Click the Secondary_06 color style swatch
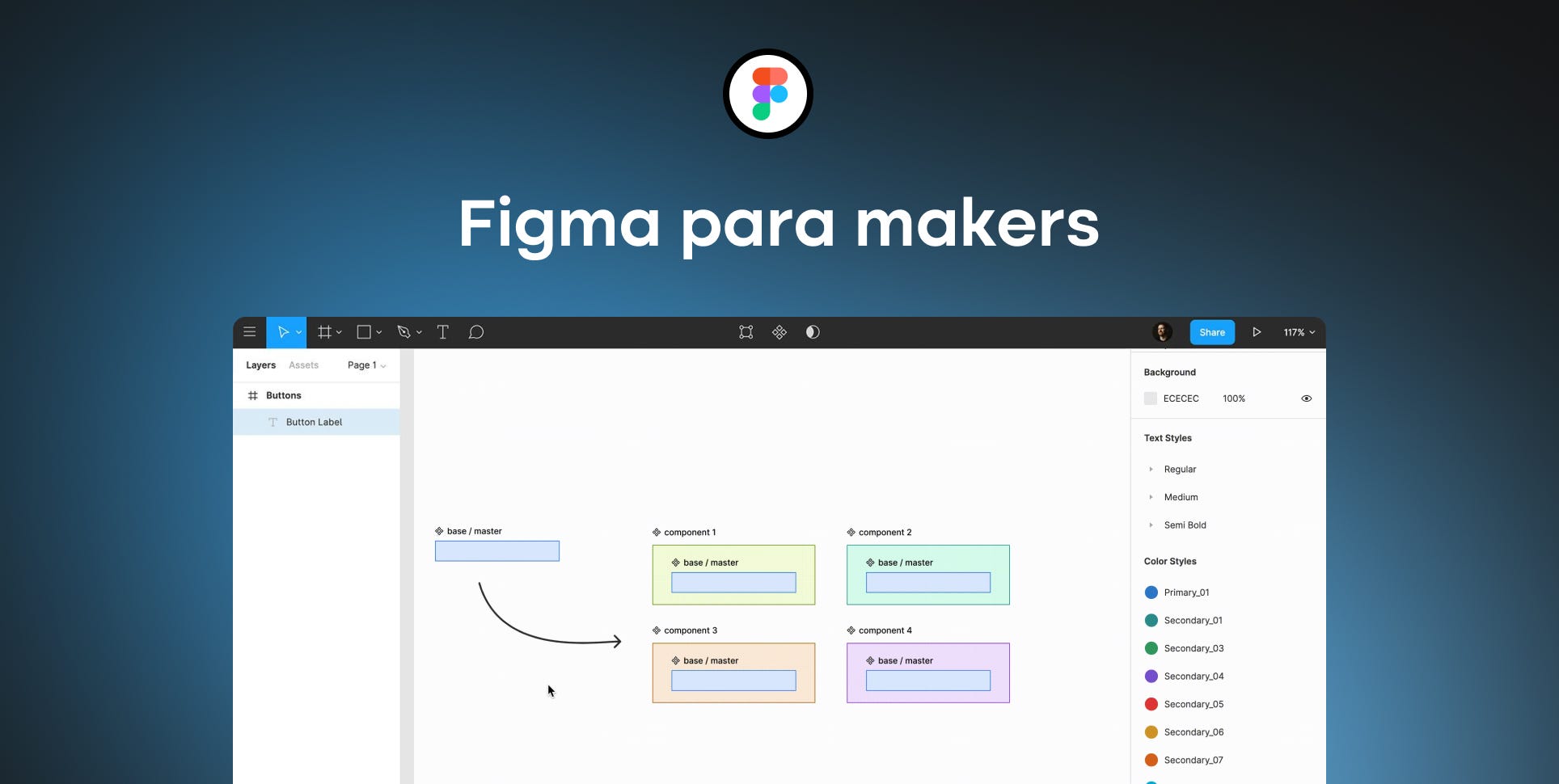The width and height of the screenshot is (1559, 784). (1151, 732)
